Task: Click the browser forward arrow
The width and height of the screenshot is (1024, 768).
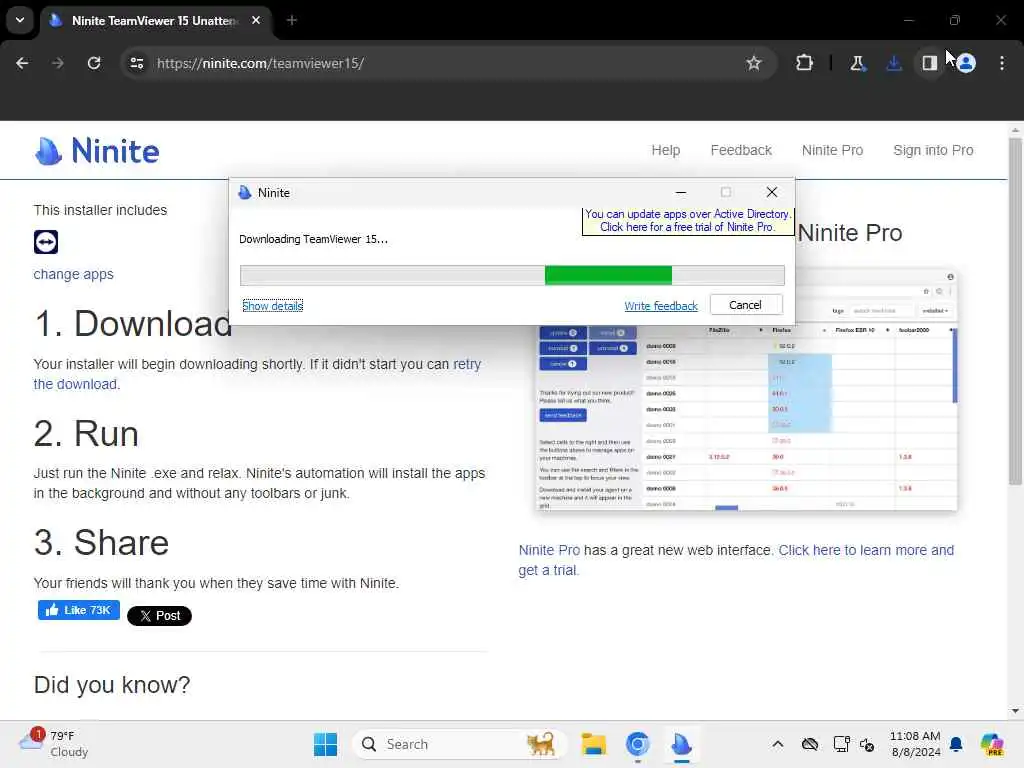Action: tap(57, 63)
